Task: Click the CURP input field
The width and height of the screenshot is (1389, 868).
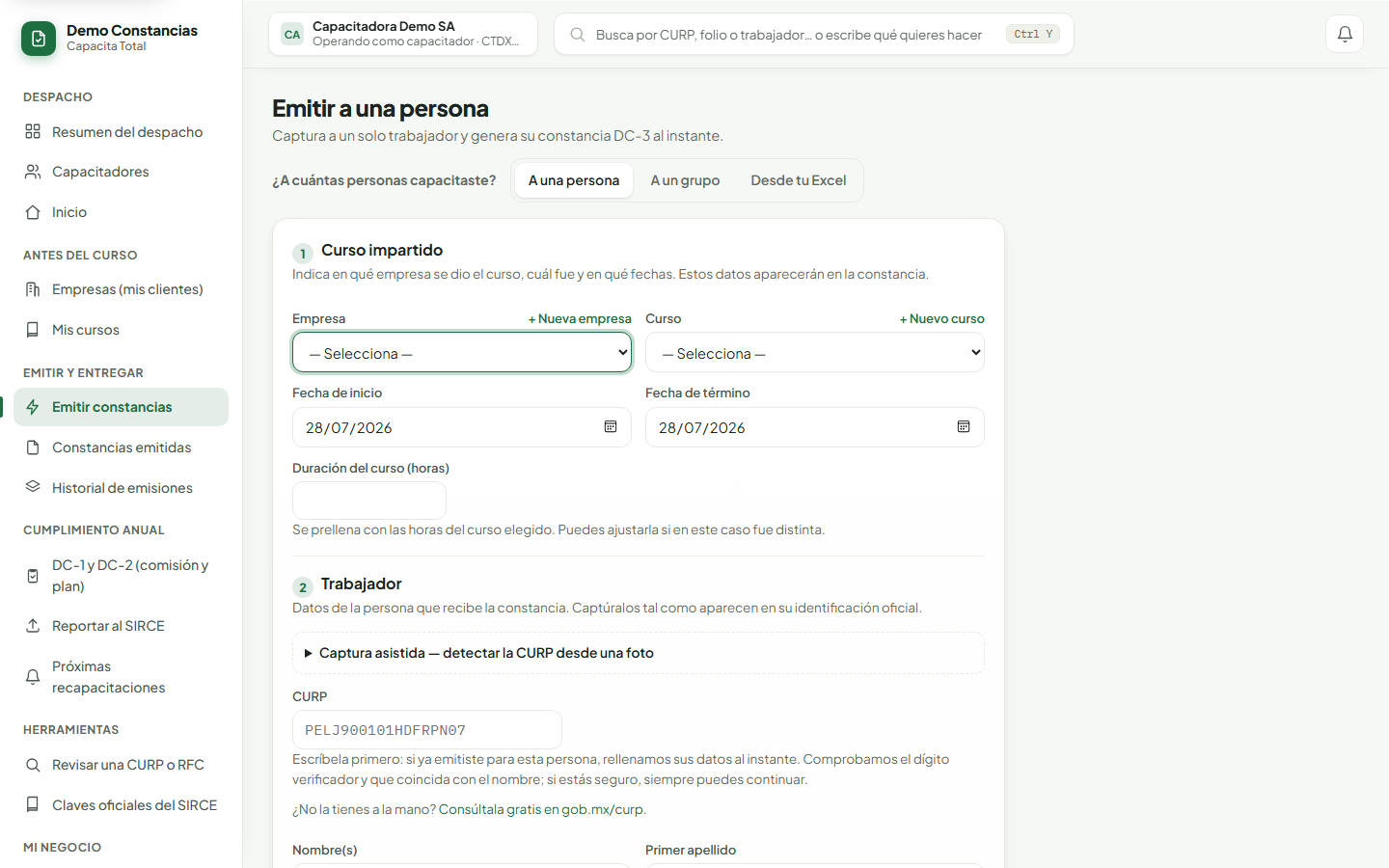Action: (427, 730)
